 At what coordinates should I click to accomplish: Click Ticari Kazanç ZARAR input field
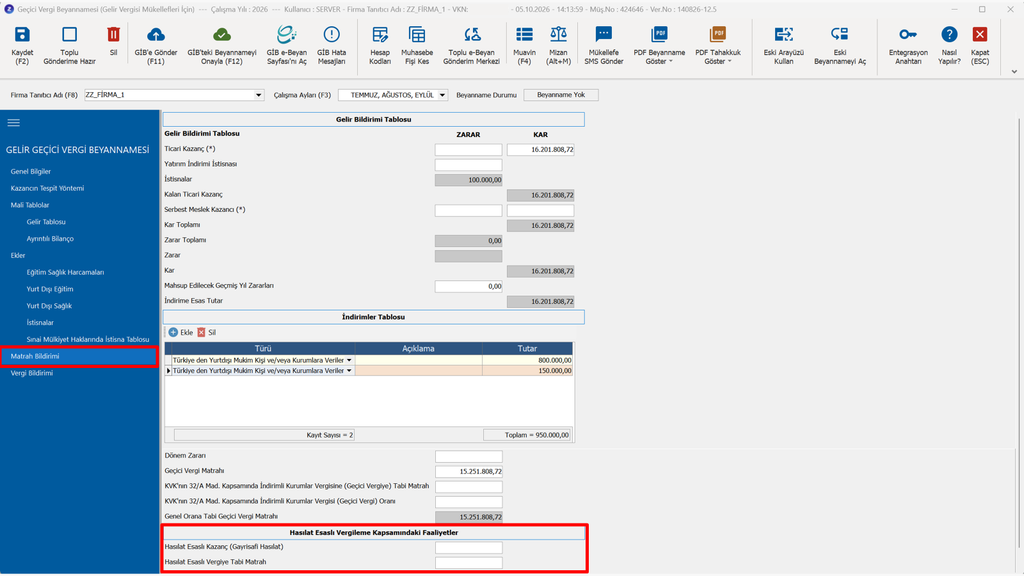pos(468,150)
